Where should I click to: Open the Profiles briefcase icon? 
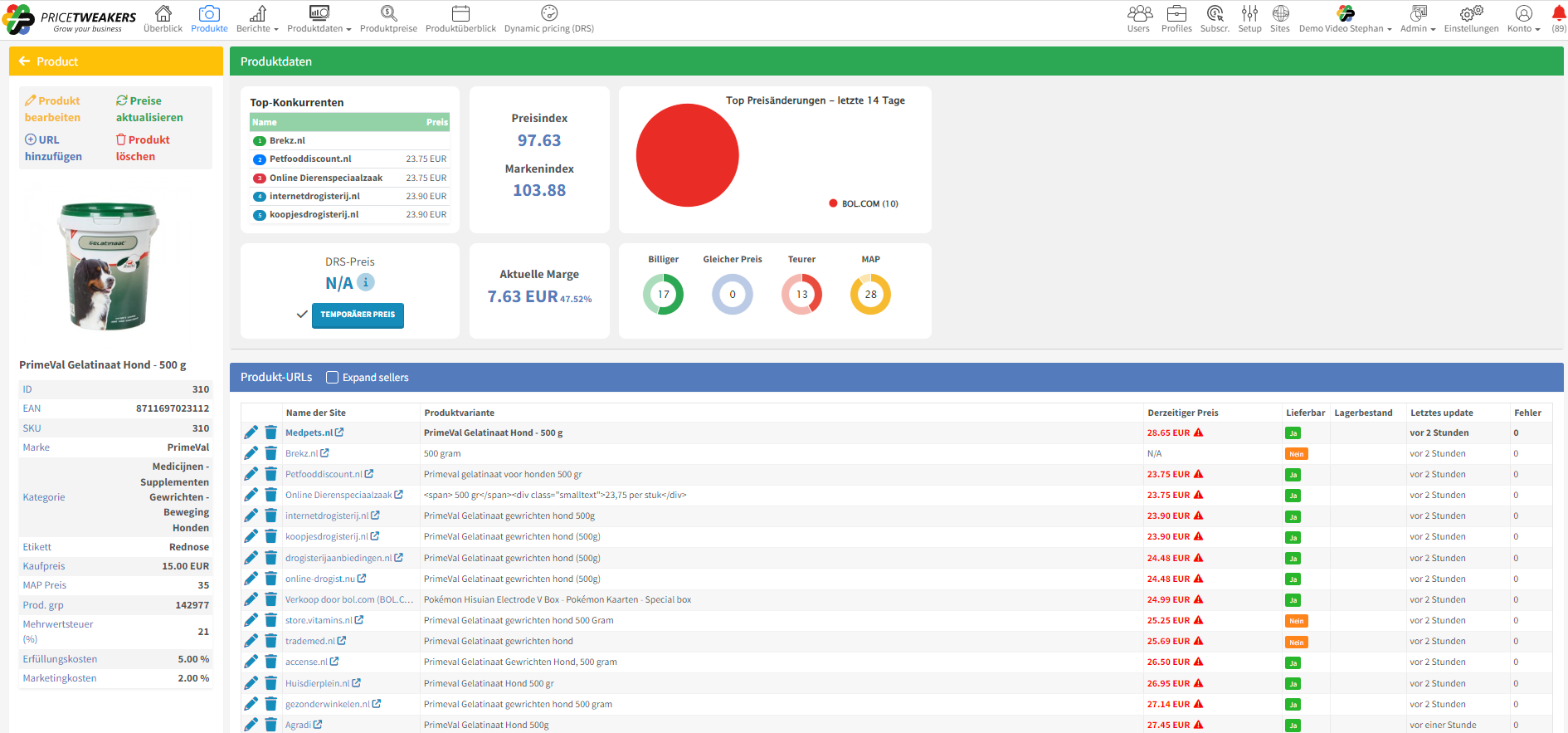[x=1176, y=13]
